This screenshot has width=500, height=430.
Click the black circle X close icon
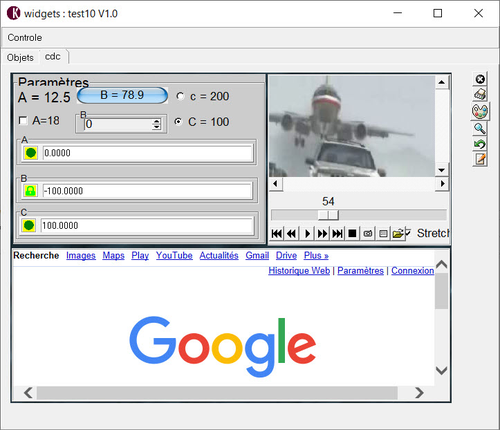click(x=480, y=79)
